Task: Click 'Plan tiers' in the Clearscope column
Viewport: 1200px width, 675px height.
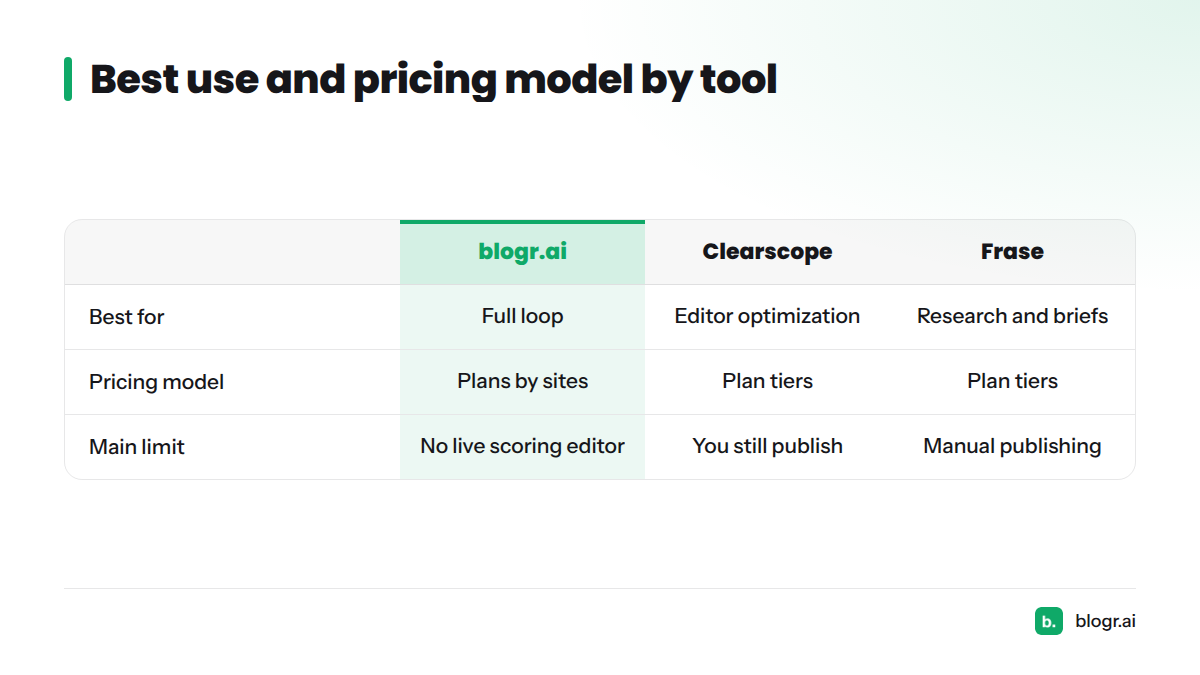Action: [x=767, y=381]
